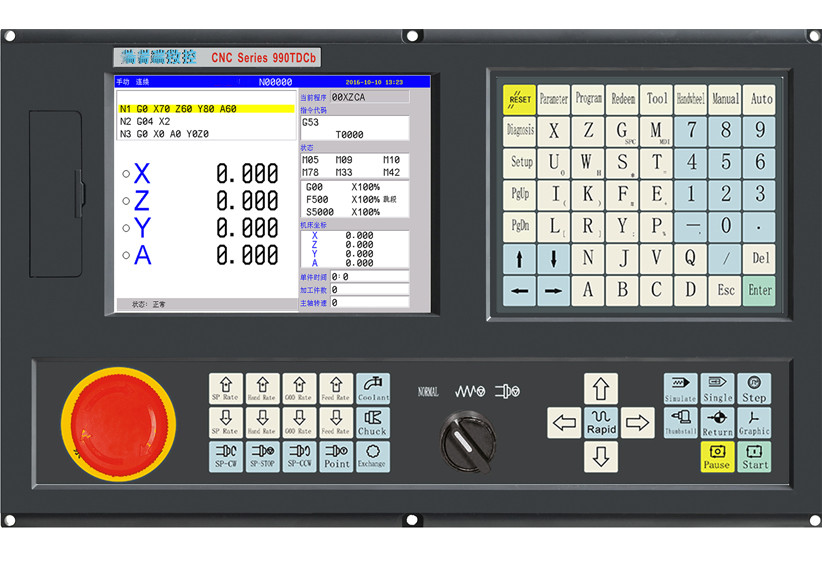Select the X axis radio indicator
The image size is (822, 567).
(126, 174)
